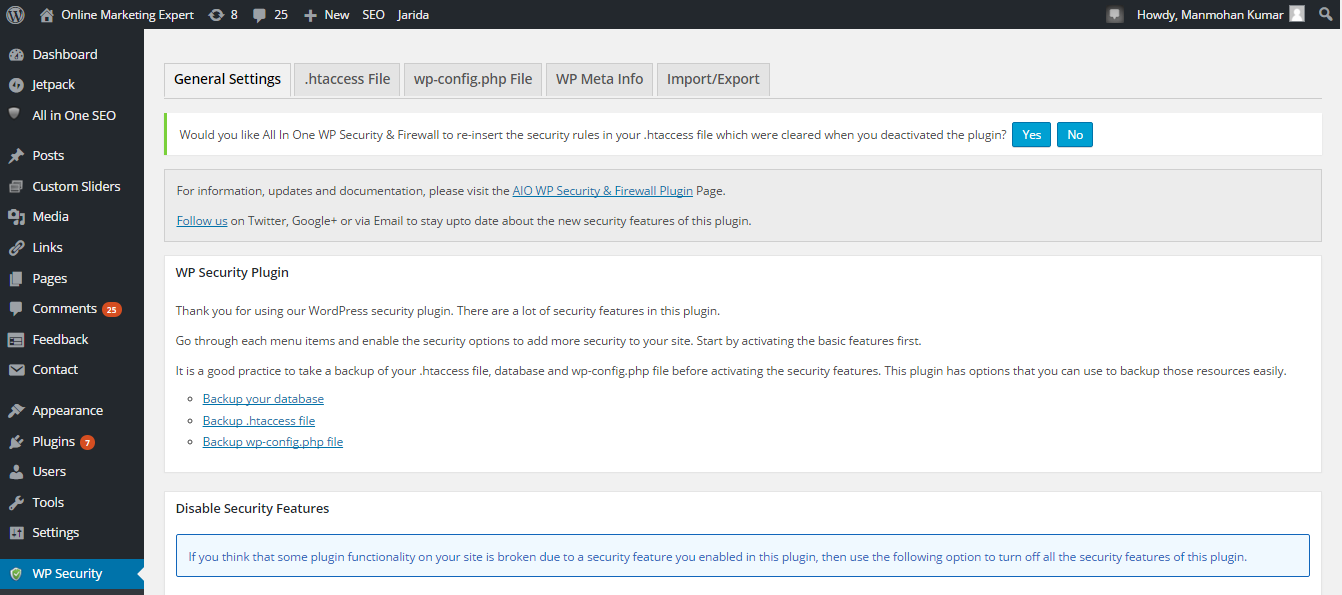Confirm with the Yes button

click(x=1031, y=135)
